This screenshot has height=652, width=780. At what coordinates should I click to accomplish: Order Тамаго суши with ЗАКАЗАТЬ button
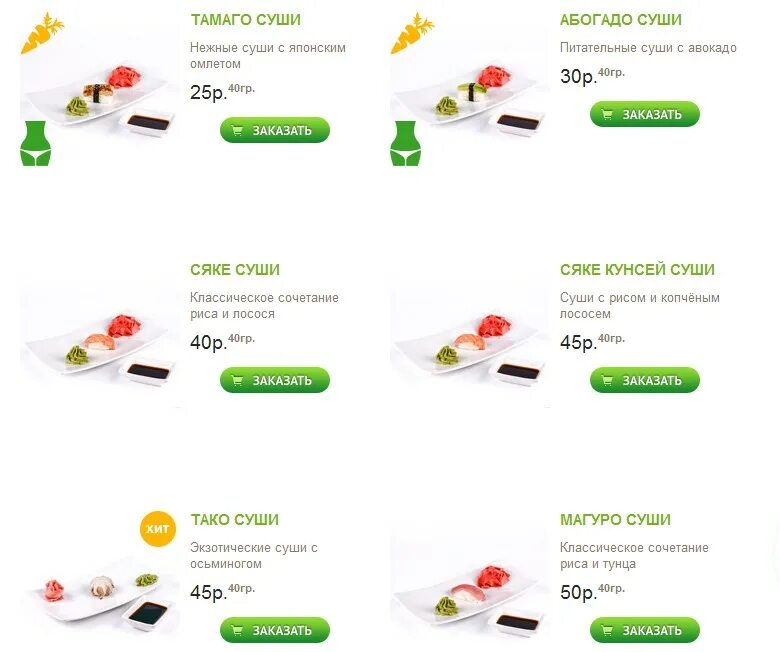(275, 130)
